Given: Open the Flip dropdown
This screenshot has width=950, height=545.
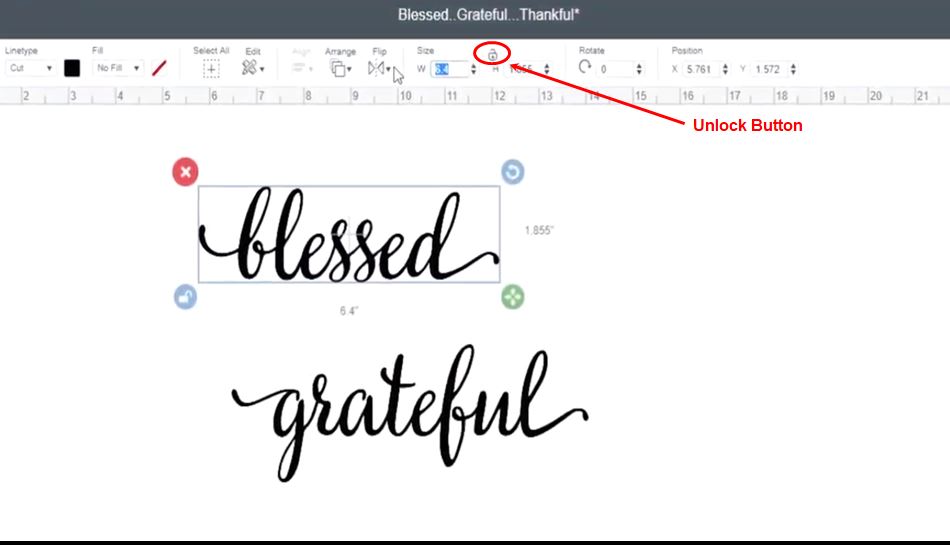Looking at the screenshot, I should coord(379,68).
